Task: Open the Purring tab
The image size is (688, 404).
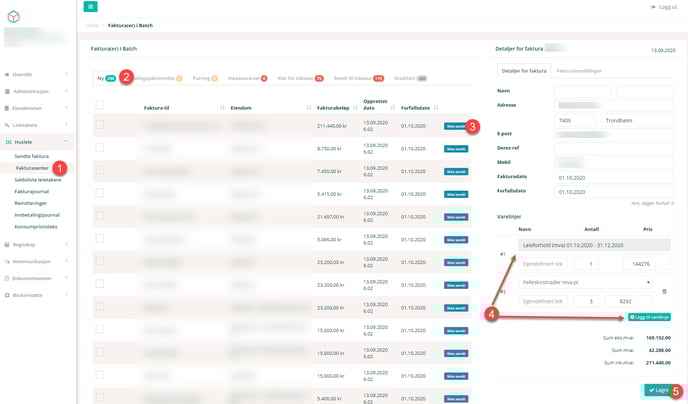Action: pyautogui.click(x=205, y=79)
